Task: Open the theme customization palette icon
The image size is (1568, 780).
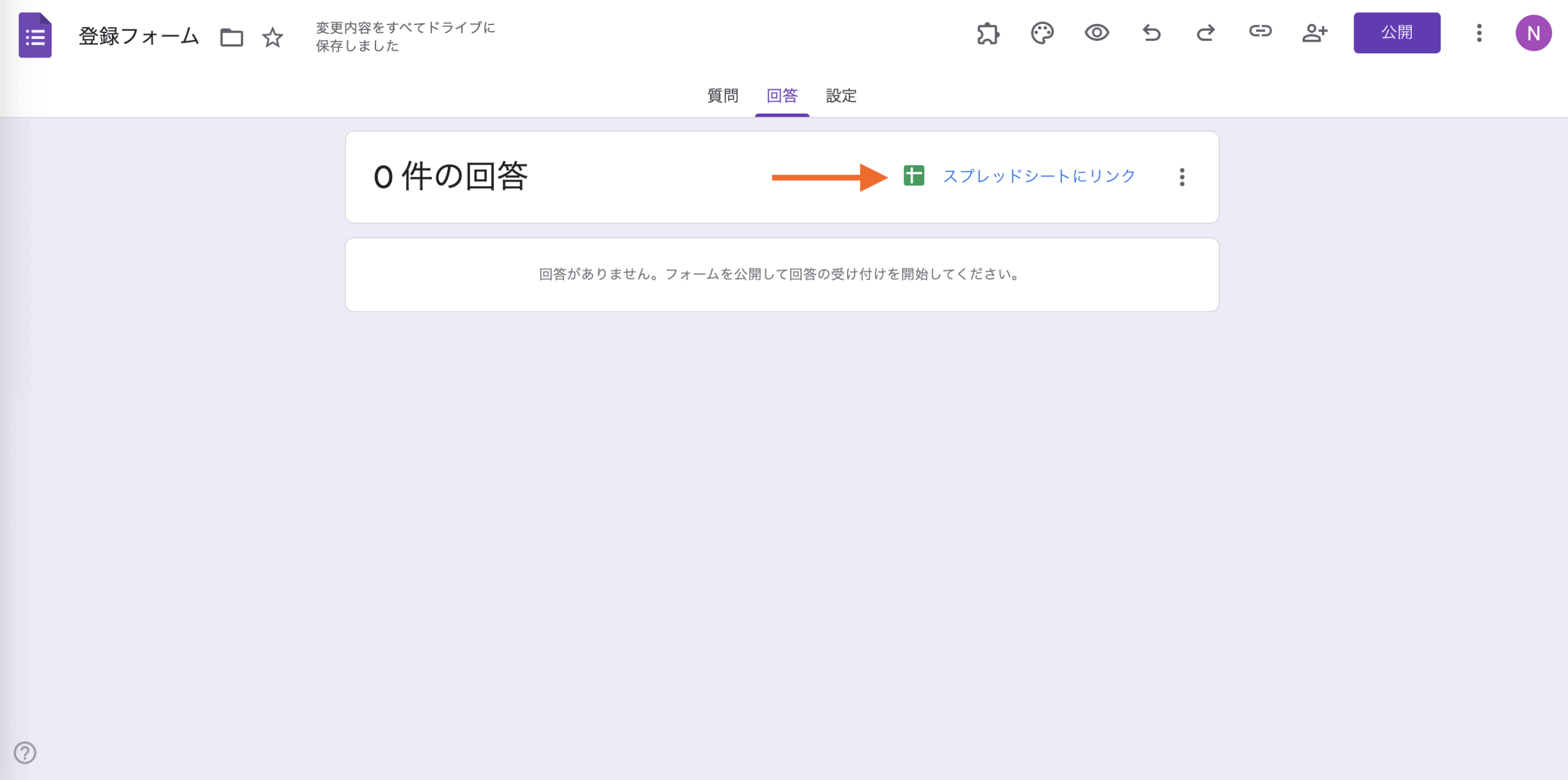Action: pyautogui.click(x=1042, y=33)
